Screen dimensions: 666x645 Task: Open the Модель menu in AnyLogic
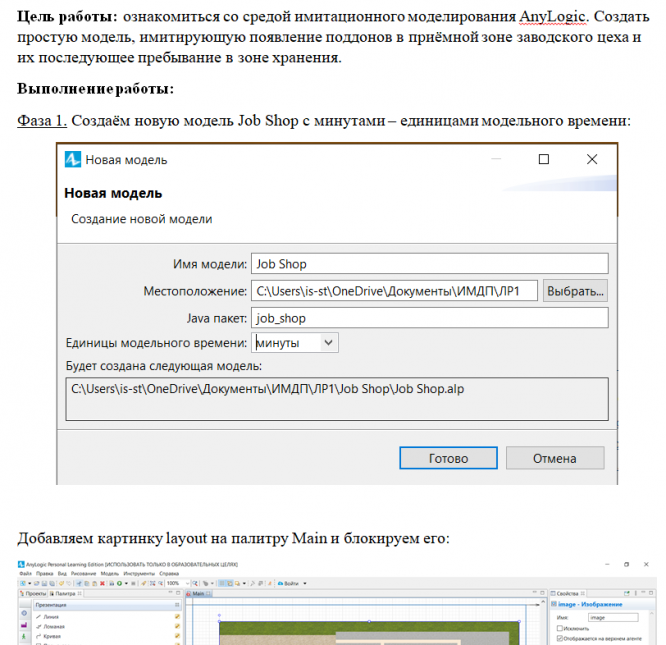coord(110,573)
